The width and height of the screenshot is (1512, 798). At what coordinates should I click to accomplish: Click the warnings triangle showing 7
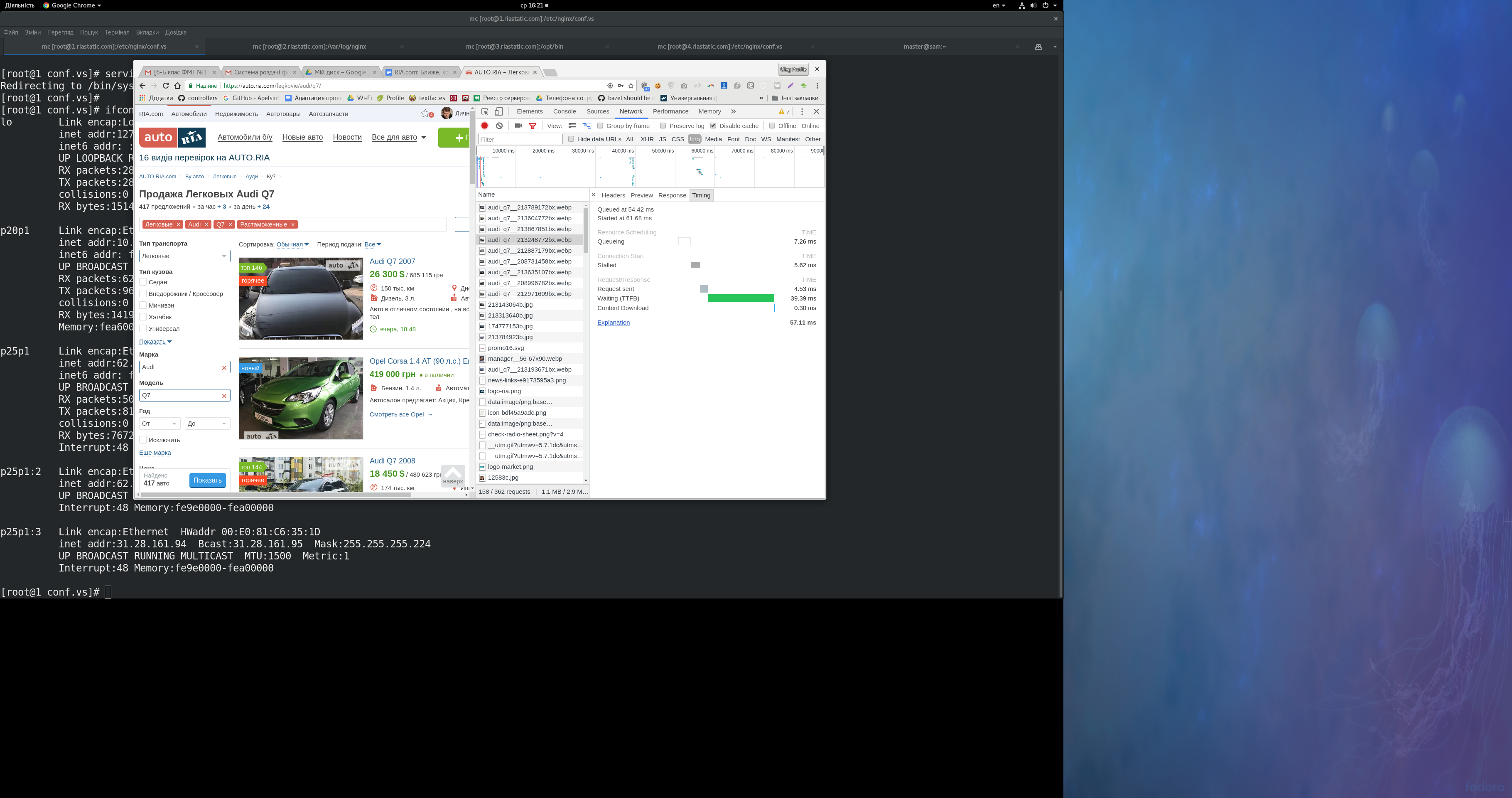(784, 111)
